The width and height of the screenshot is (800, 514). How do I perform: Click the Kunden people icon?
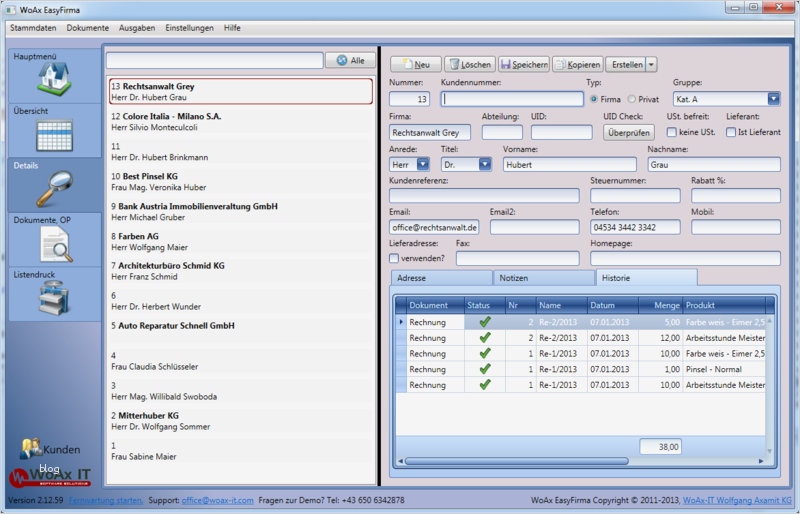click(x=31, y=448)
